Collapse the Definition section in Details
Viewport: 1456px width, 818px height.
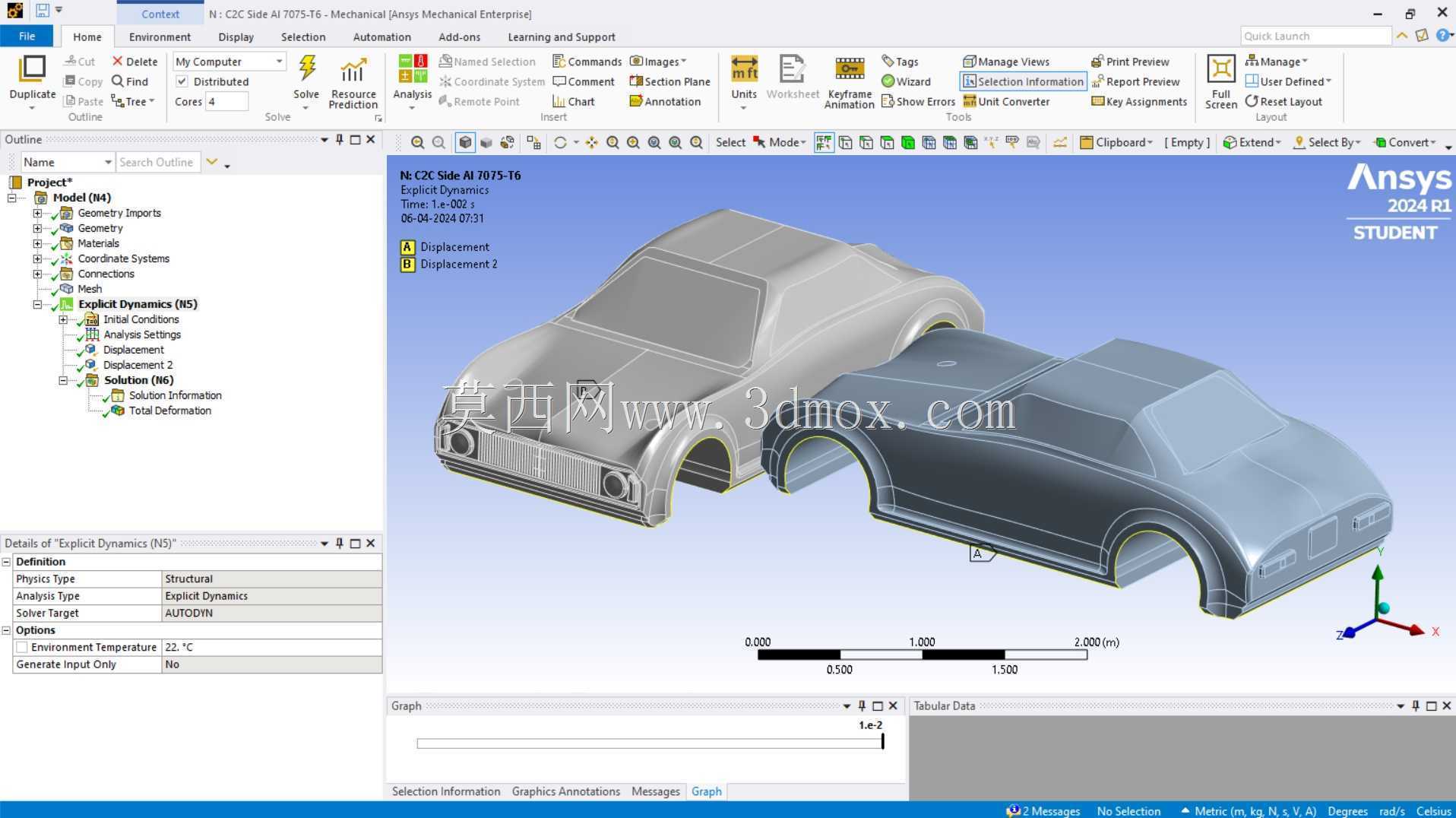coord(7,562)
